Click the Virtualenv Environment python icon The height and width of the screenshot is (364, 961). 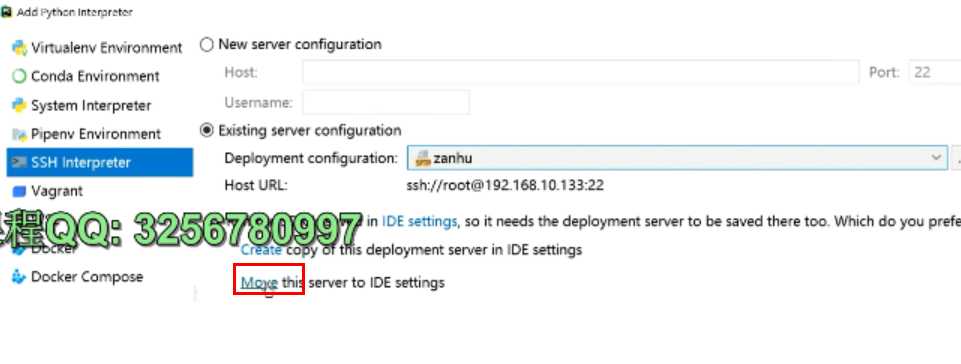tap(20, 48)
